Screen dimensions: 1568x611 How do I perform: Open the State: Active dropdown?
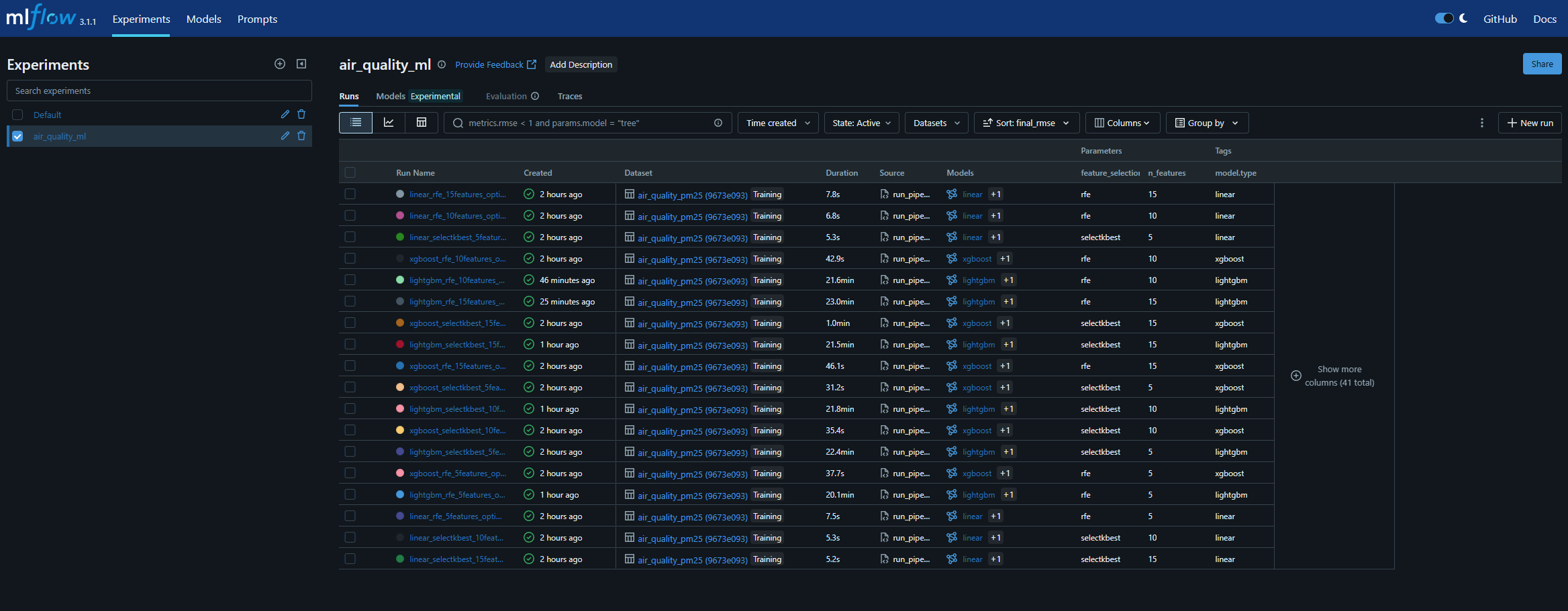point(861,123)
